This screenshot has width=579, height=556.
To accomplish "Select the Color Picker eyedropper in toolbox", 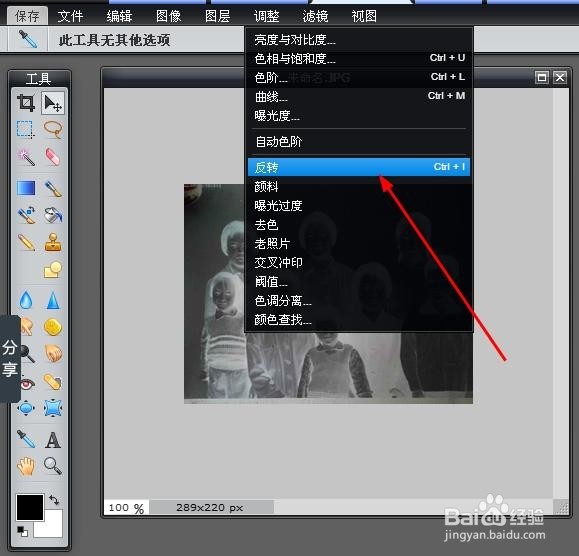I will [x=26, y=439].
